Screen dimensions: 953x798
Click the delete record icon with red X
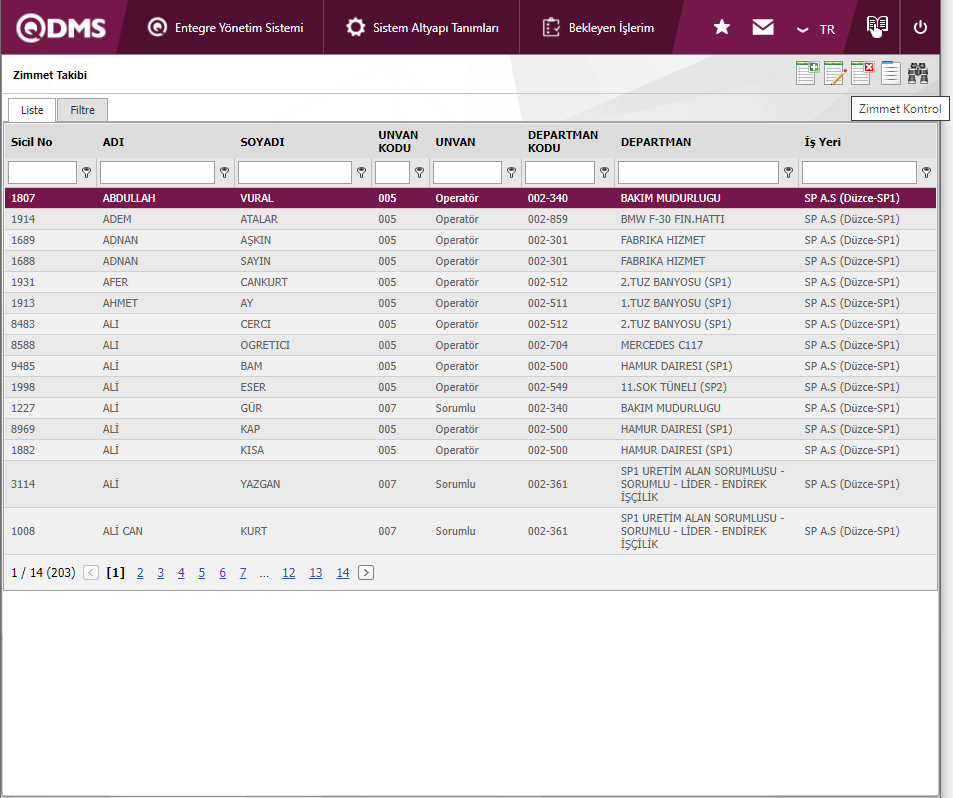coord(862,73)
